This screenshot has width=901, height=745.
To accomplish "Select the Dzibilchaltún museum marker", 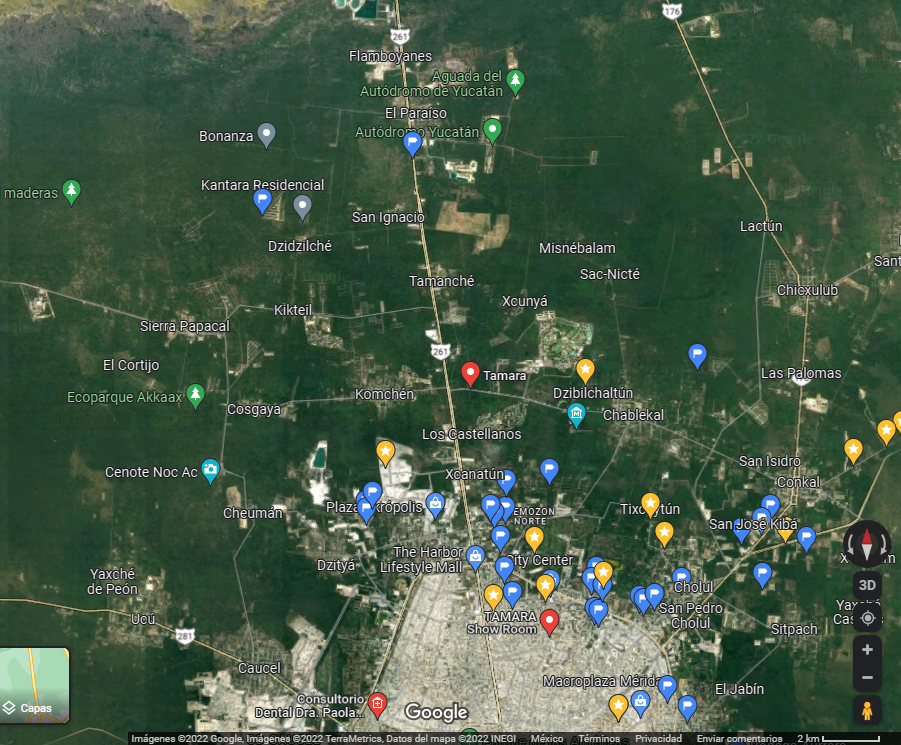I will point(576,413).
